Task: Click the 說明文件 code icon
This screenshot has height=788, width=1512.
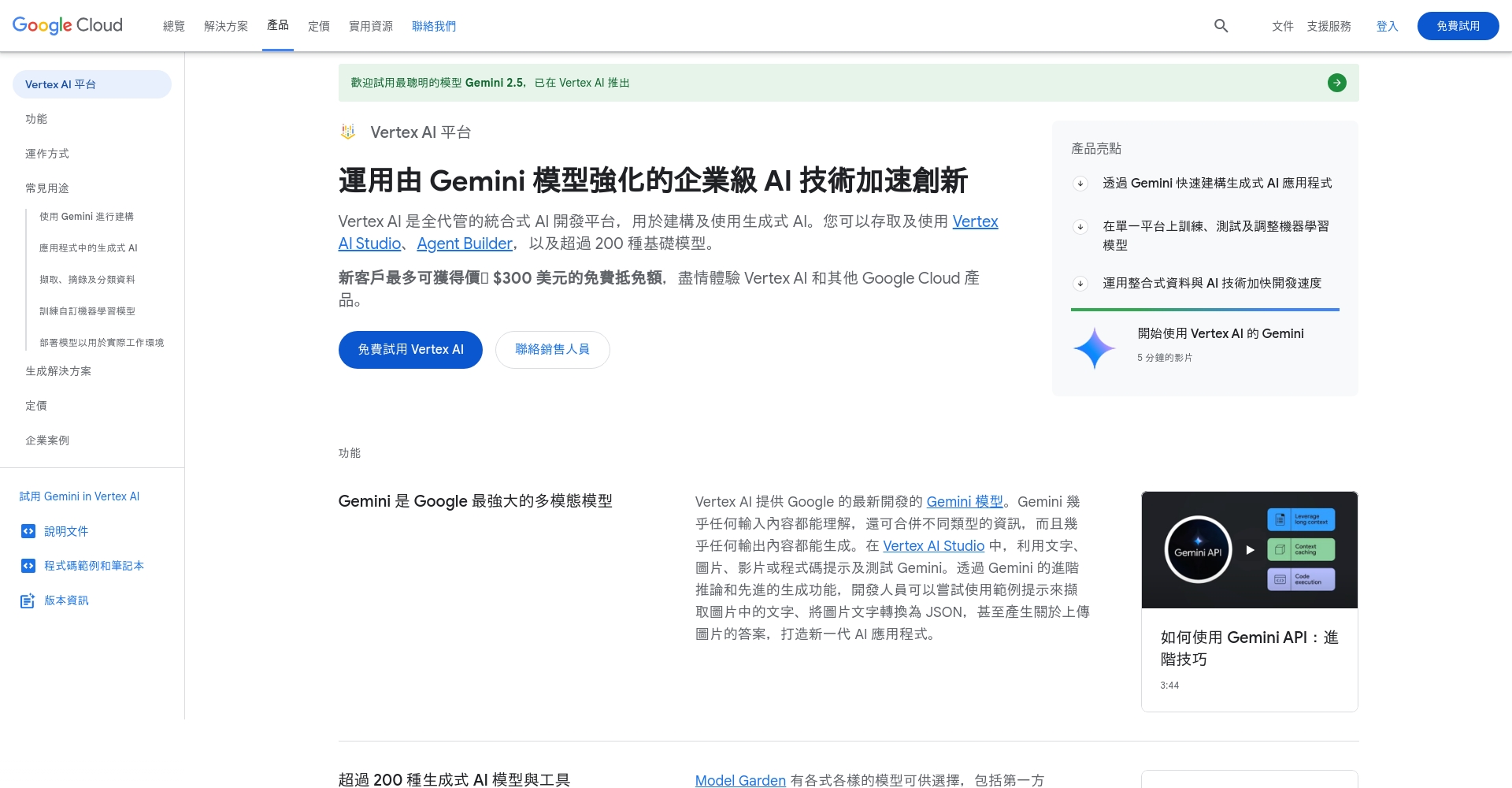Action: tap(28, 531)
